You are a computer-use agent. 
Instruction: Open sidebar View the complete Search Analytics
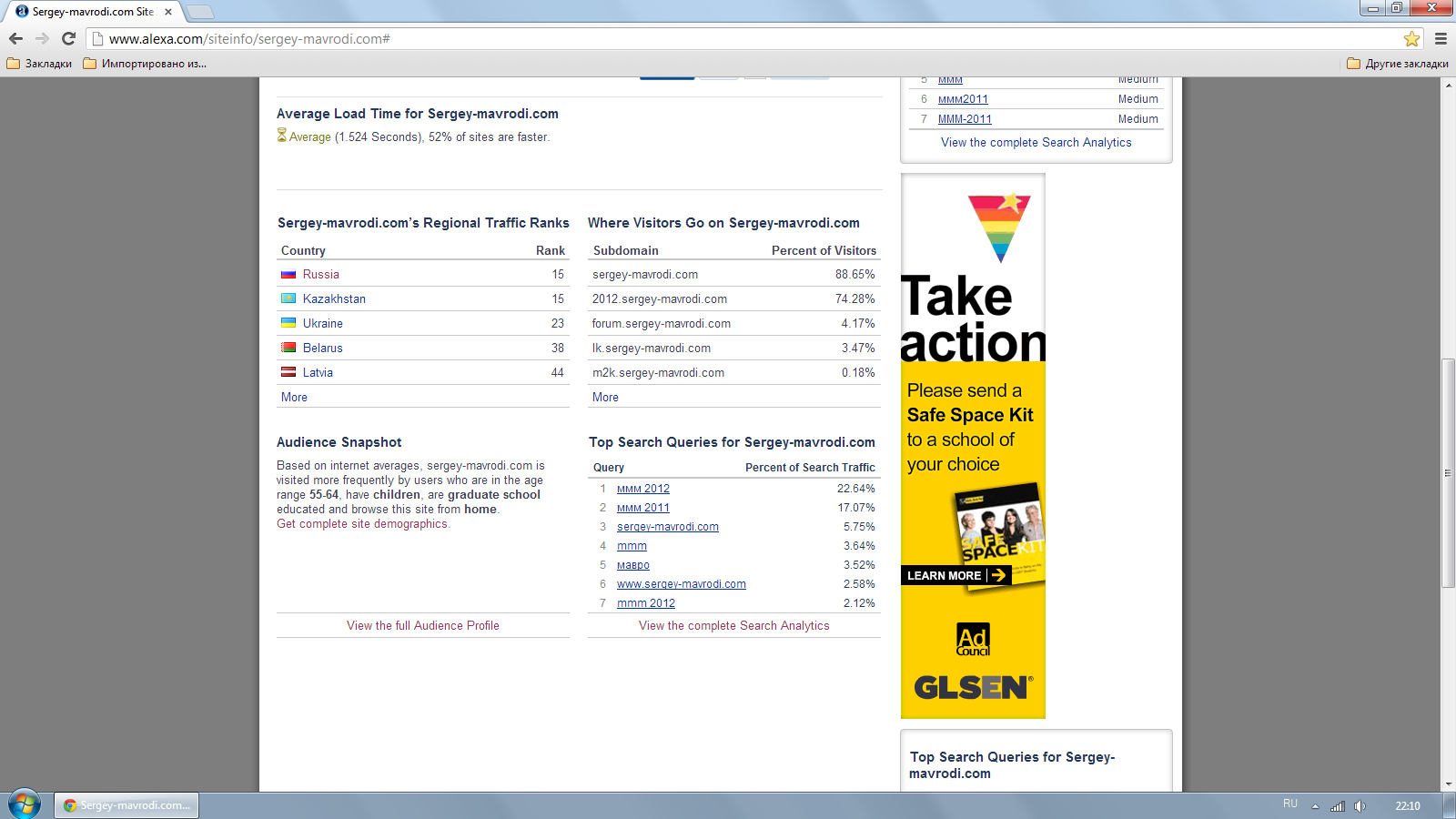[x=1036, y=142]
